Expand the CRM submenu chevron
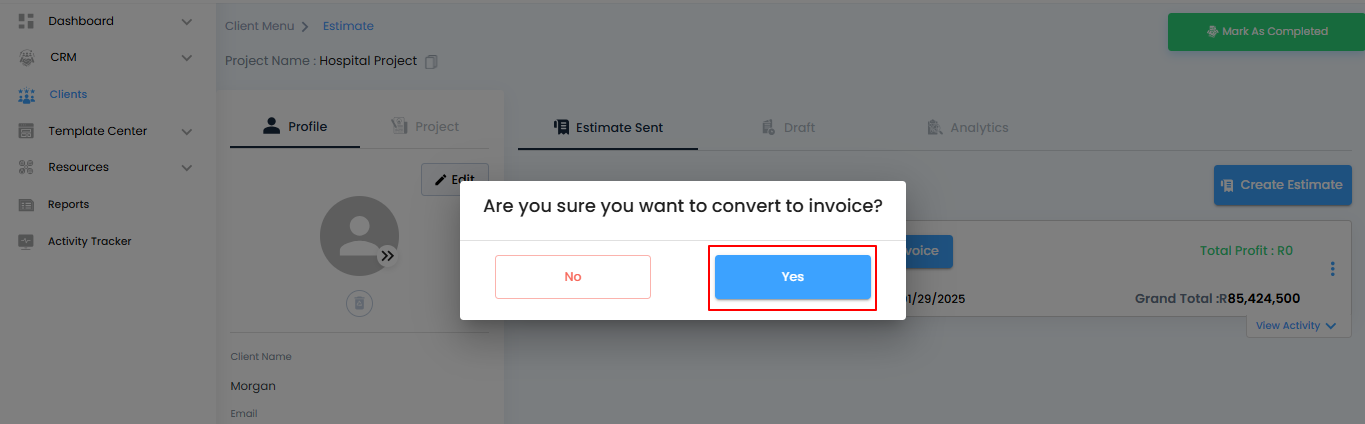Viewport: 1365px width, 424px height. 187,58
